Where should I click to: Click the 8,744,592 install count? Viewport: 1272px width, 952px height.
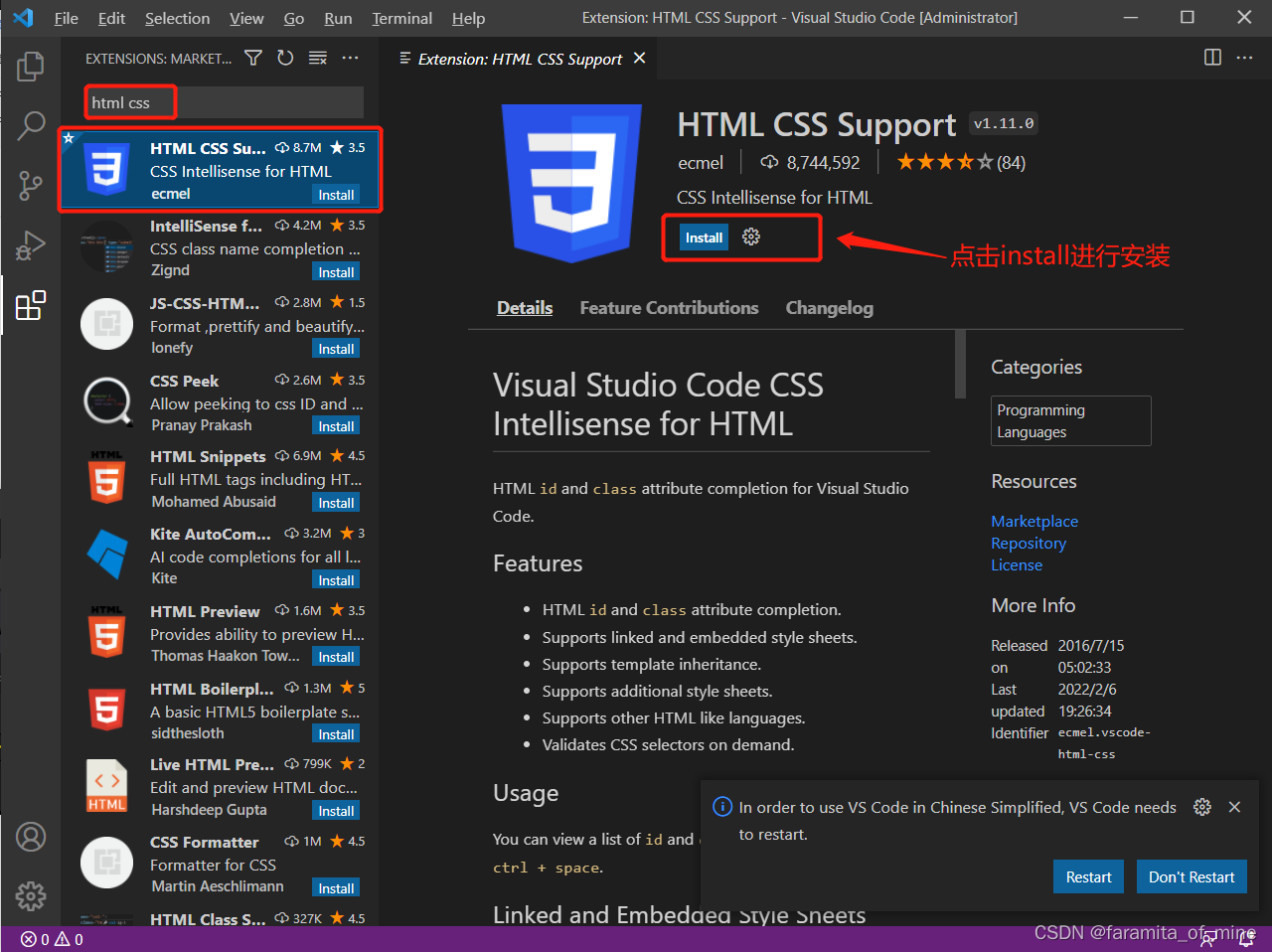pyautogui.click(x=811, y=162)
